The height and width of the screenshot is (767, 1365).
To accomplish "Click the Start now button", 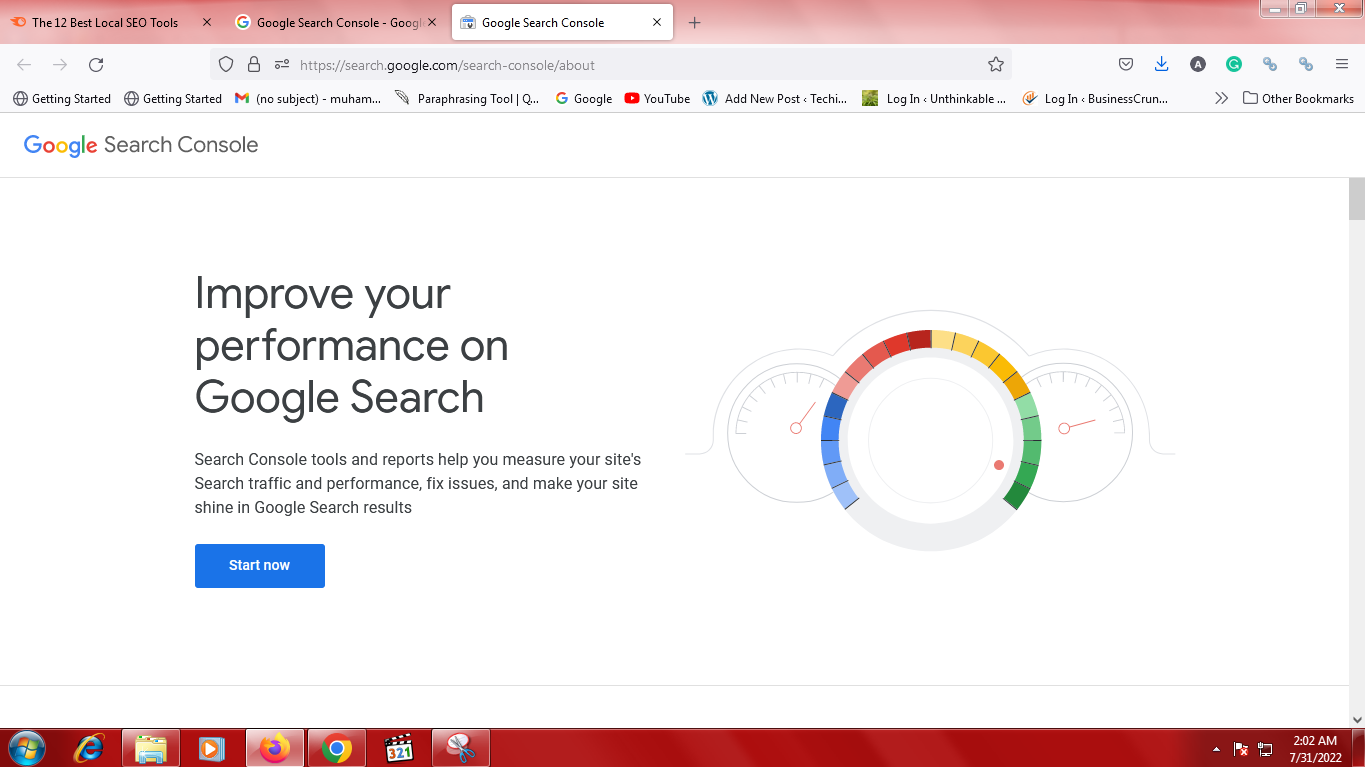I will (x=259, y=565).
